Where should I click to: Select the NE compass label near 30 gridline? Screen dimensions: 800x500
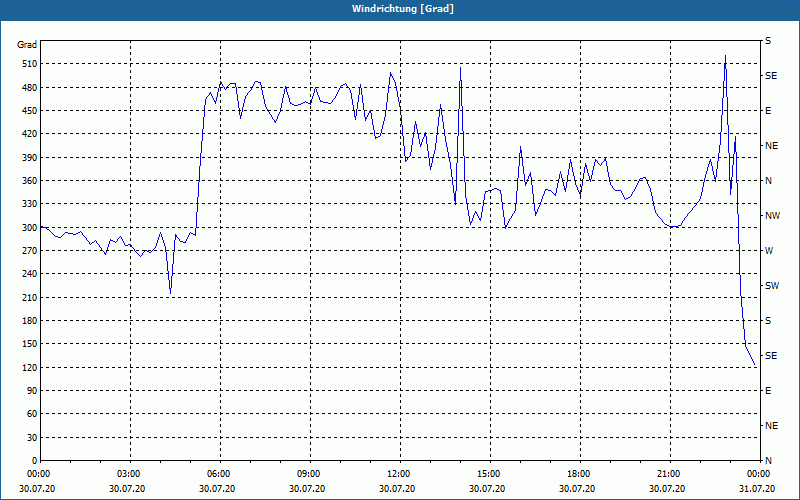pyautogui.click(x=771, y=426)
